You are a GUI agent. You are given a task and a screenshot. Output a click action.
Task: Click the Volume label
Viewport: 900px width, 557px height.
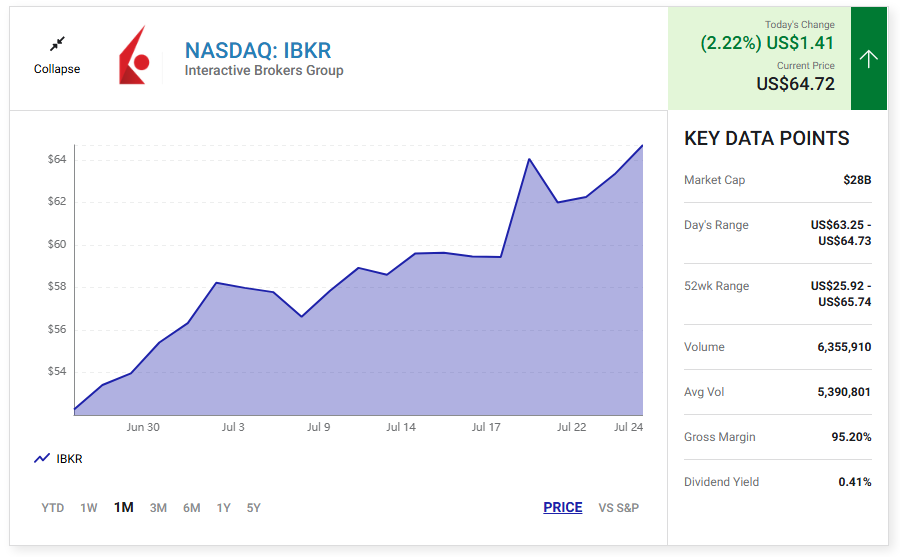coord(704,347)
